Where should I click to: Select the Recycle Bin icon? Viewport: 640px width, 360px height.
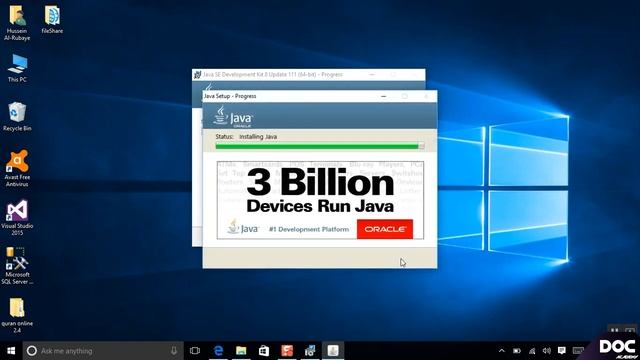tap(17, 117)
